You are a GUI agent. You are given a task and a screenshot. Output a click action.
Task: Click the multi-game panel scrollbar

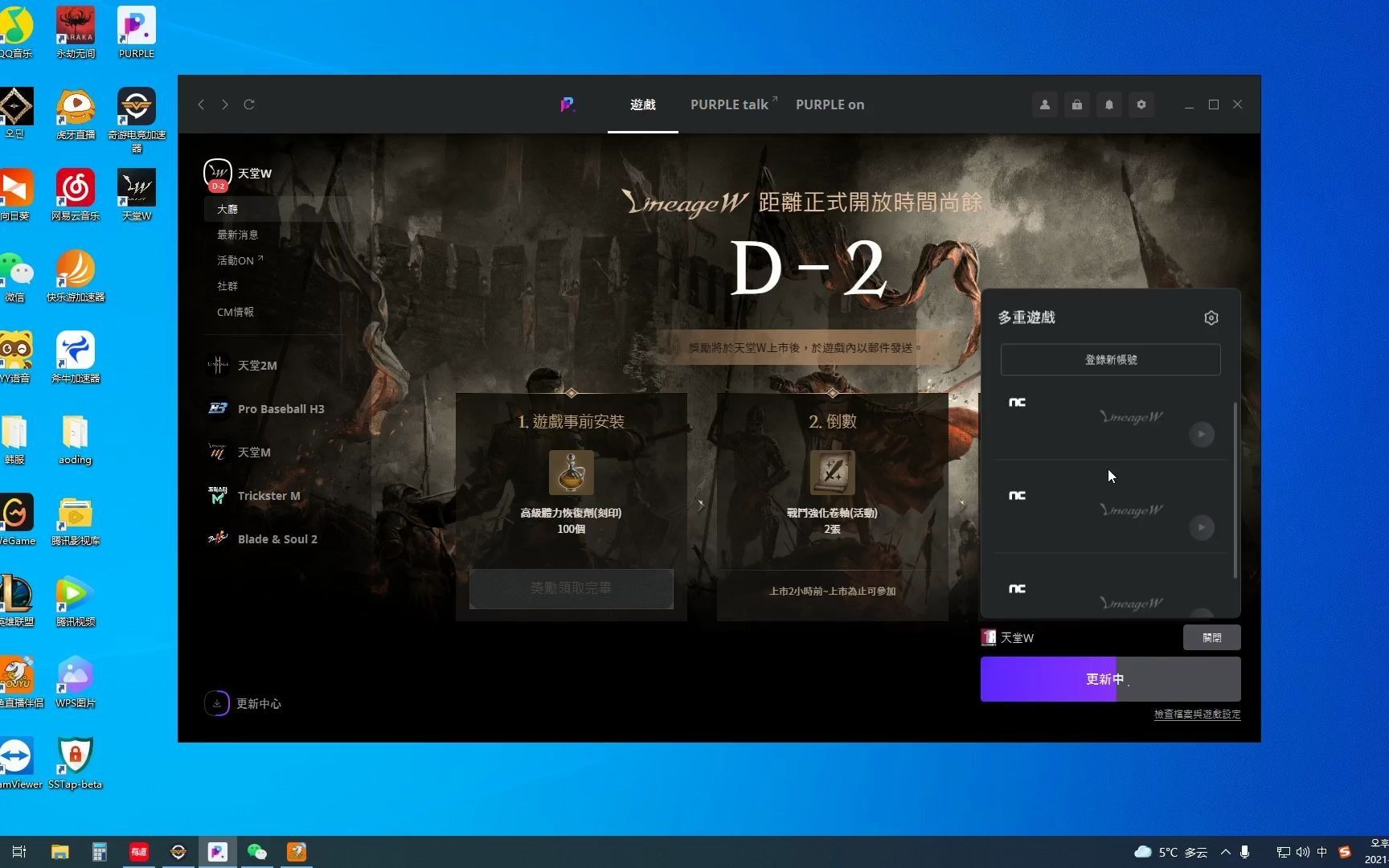tap(1235, 490)
